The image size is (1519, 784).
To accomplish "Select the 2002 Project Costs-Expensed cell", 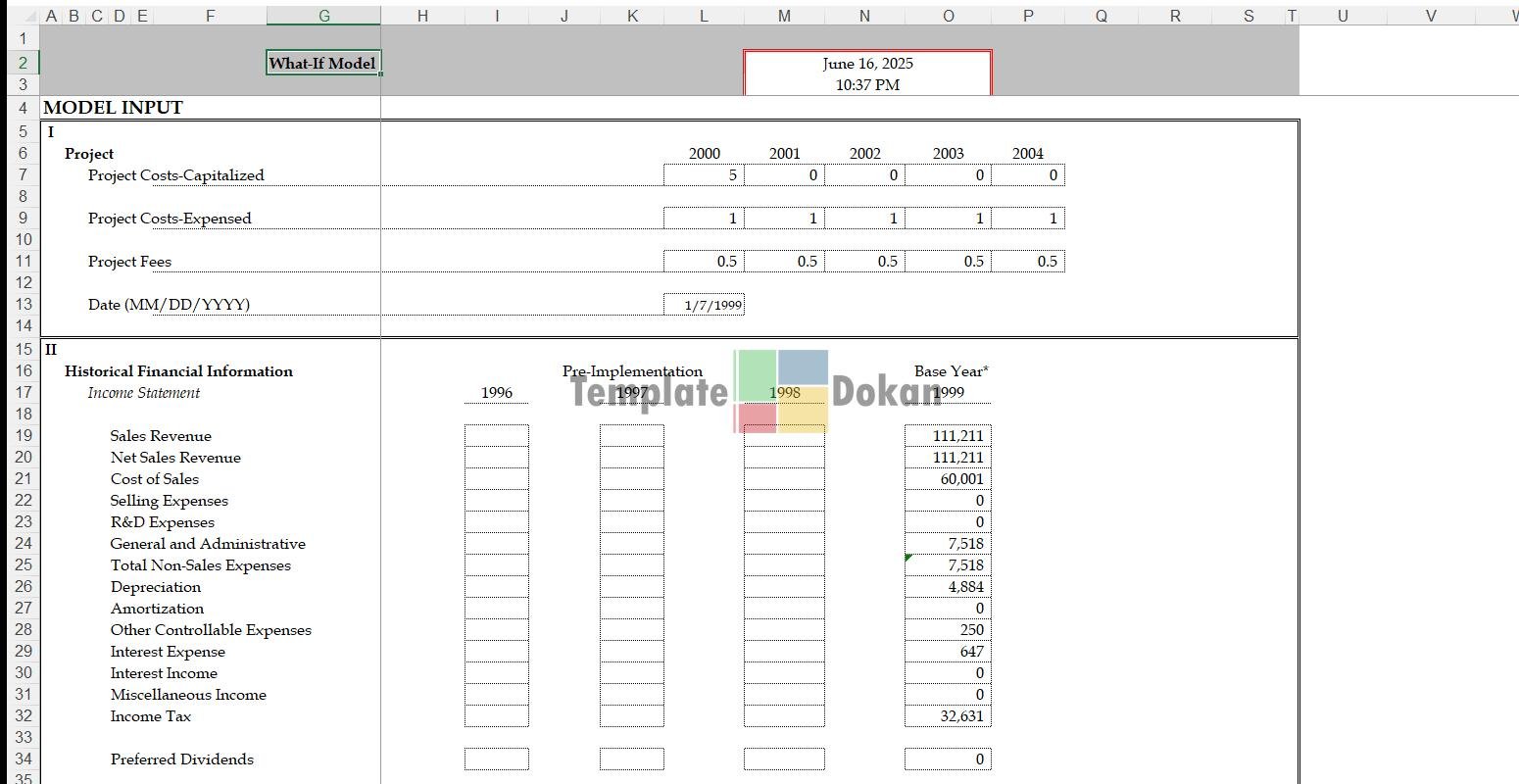I will tap(864, 219).
